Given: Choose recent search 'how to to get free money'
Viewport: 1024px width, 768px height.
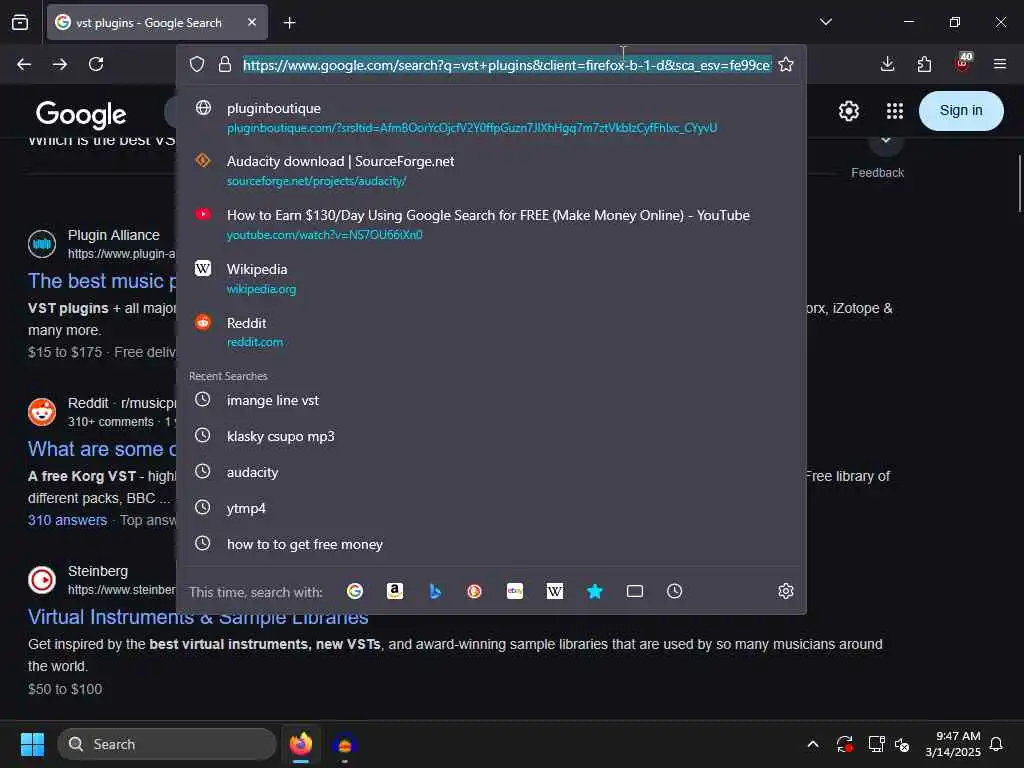Looking at the screenshot, I should tap(491, 544).
